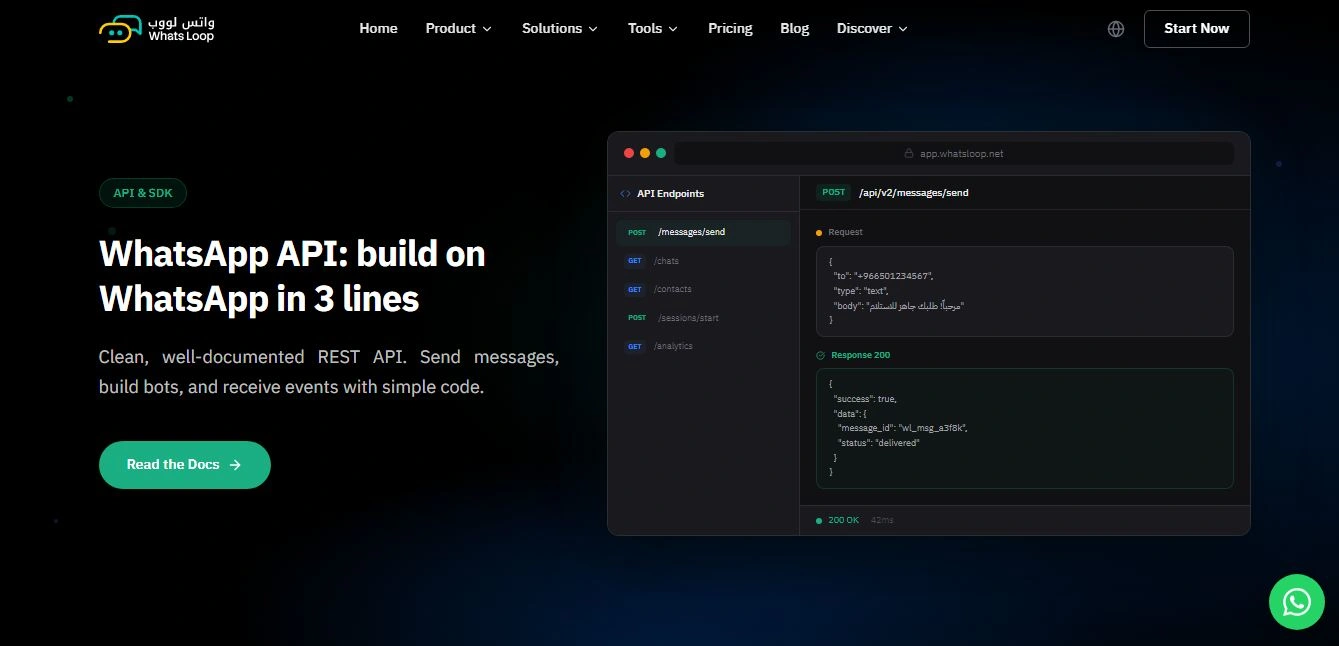The image size is (1339, 646).
Task: Click the "to" phone number line
Action: point(883,275)
